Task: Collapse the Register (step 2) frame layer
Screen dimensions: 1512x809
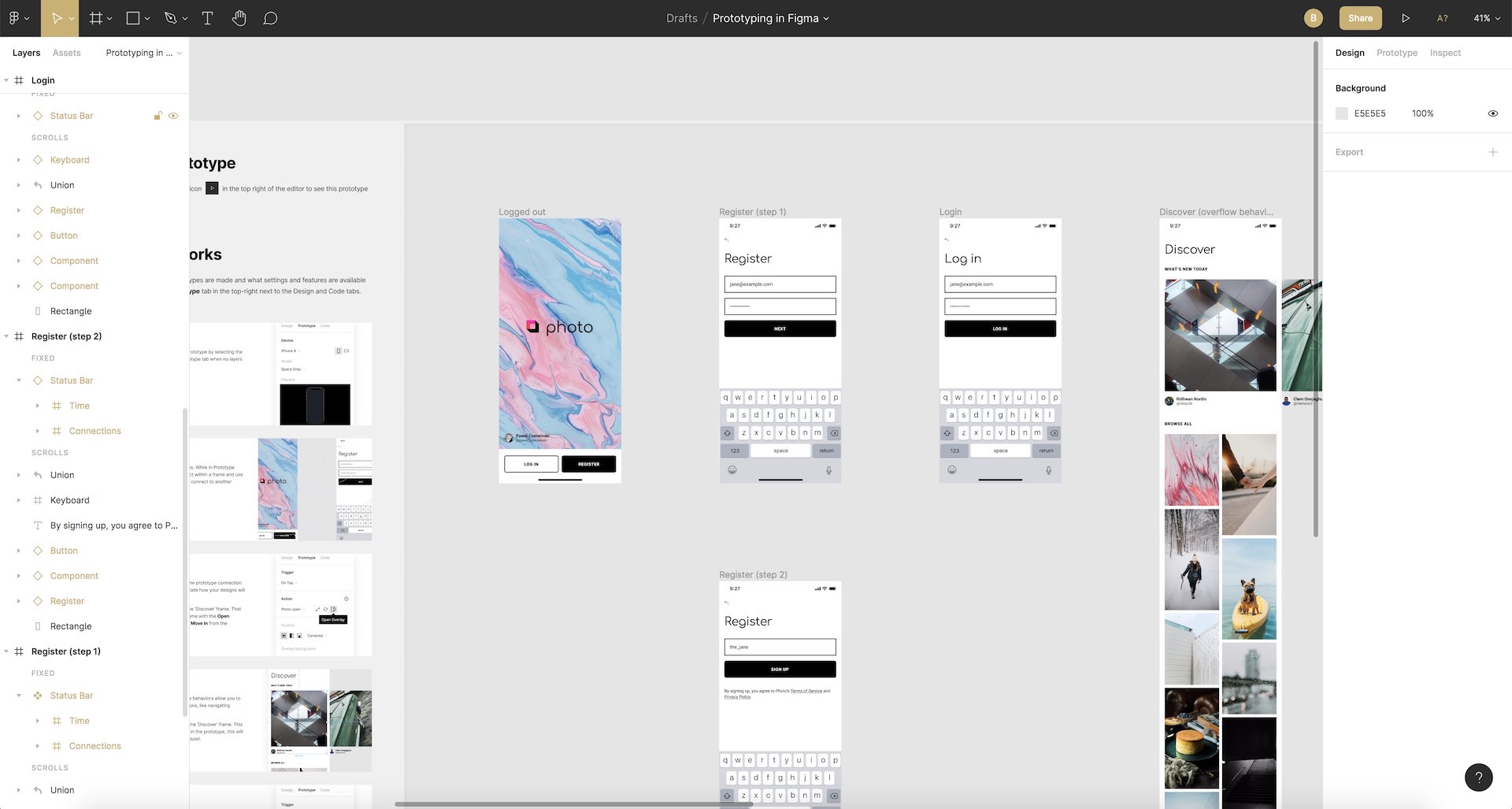Action: click(x=6, y=336)
